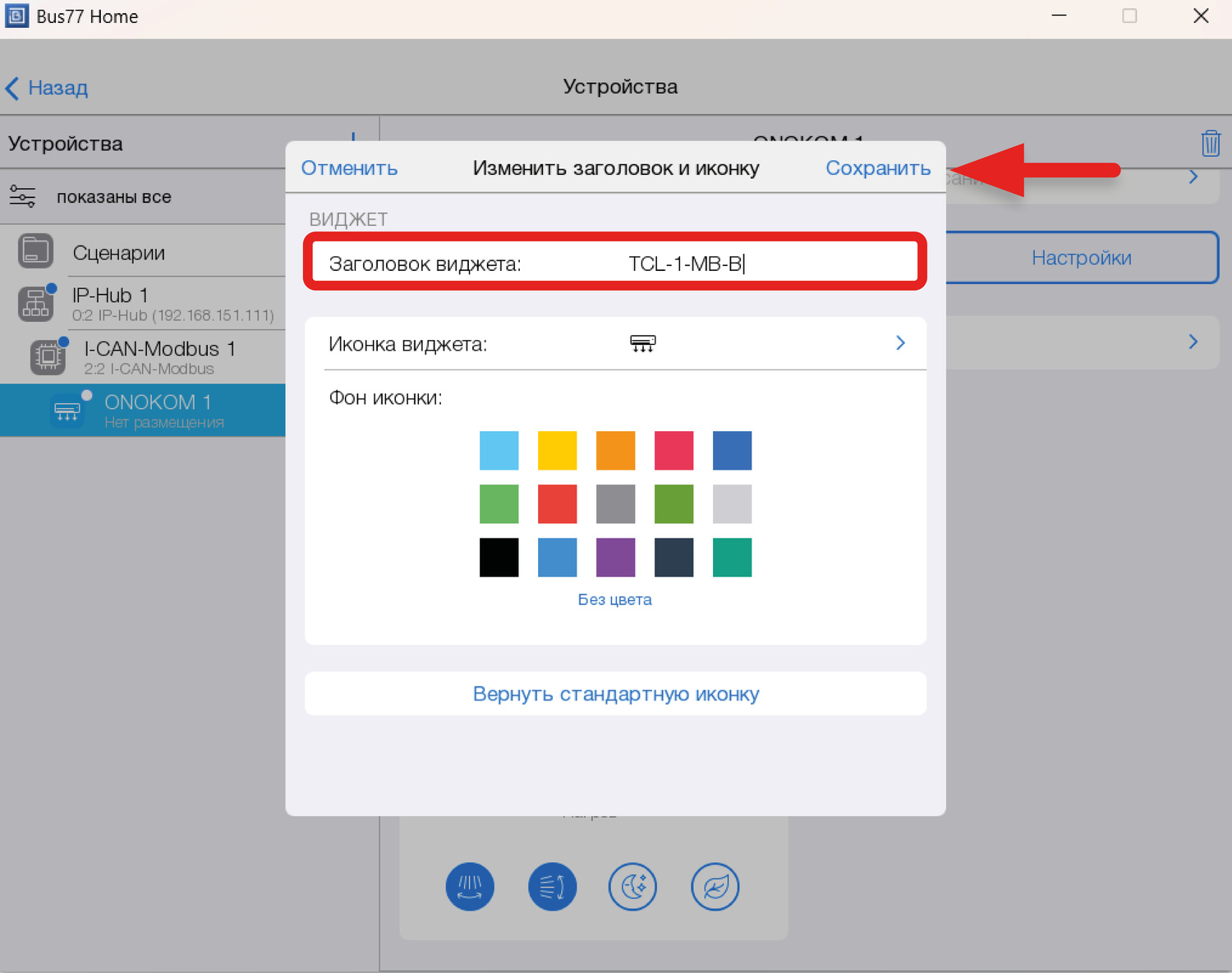Click the trash delete device icon
This screenshot has height=973, width=1232.
(1210, 143)
